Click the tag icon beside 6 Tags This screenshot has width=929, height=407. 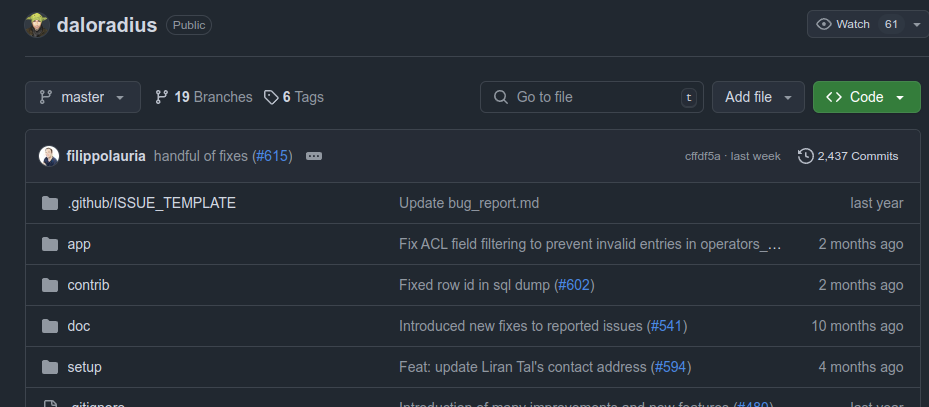[271, 97]
